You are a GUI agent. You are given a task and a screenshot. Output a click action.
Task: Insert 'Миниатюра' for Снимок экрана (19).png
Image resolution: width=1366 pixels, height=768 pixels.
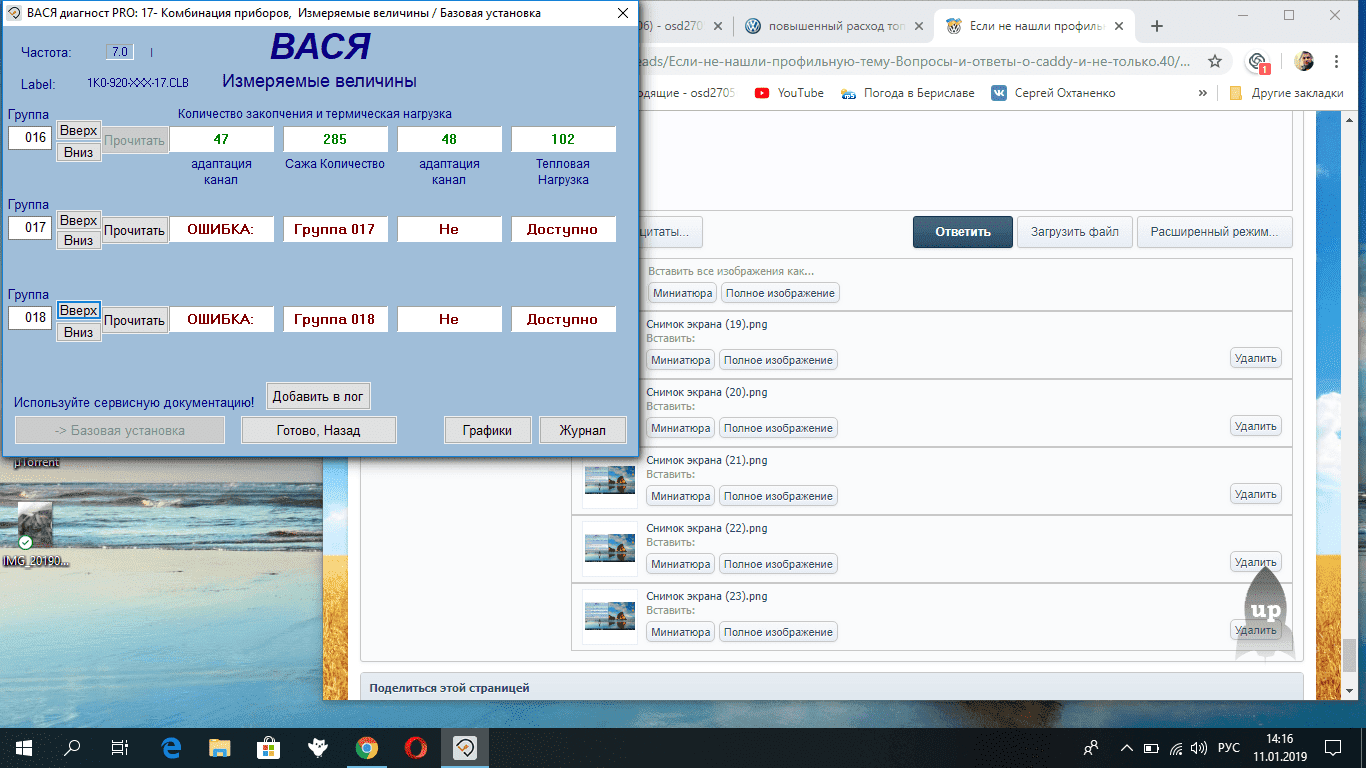tap(680, 360)
